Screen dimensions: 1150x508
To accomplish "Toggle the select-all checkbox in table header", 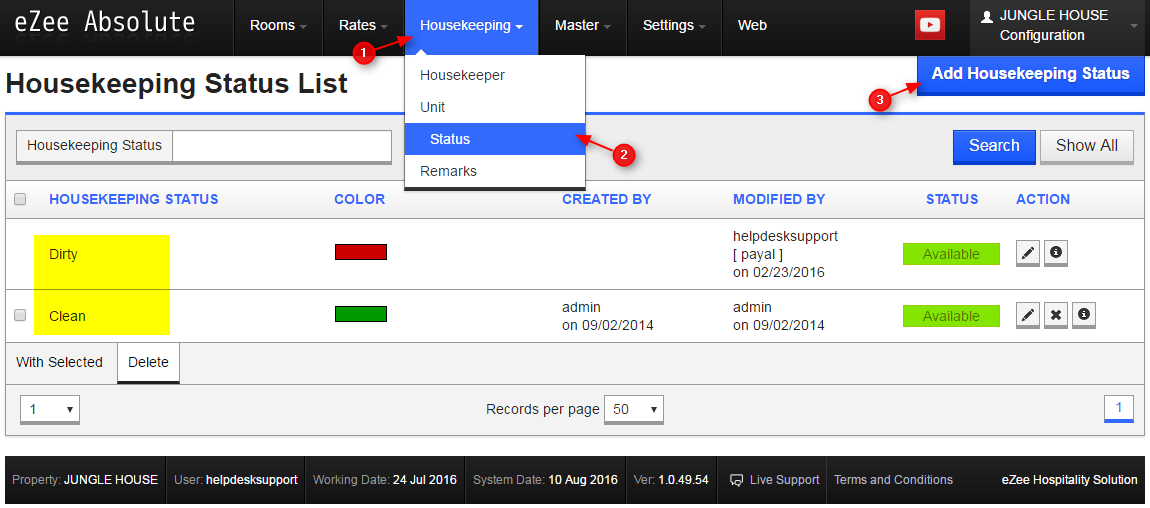I will click(x=21, y=199).
